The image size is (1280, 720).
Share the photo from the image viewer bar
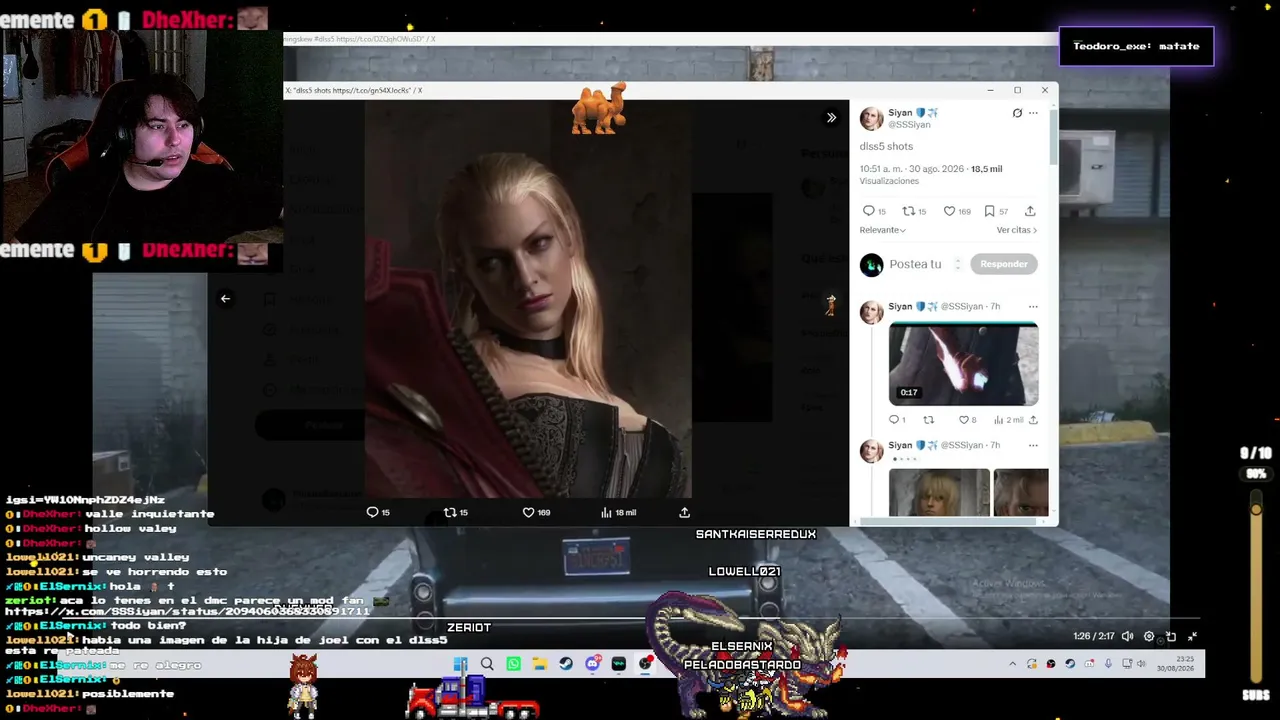(685, 512)
